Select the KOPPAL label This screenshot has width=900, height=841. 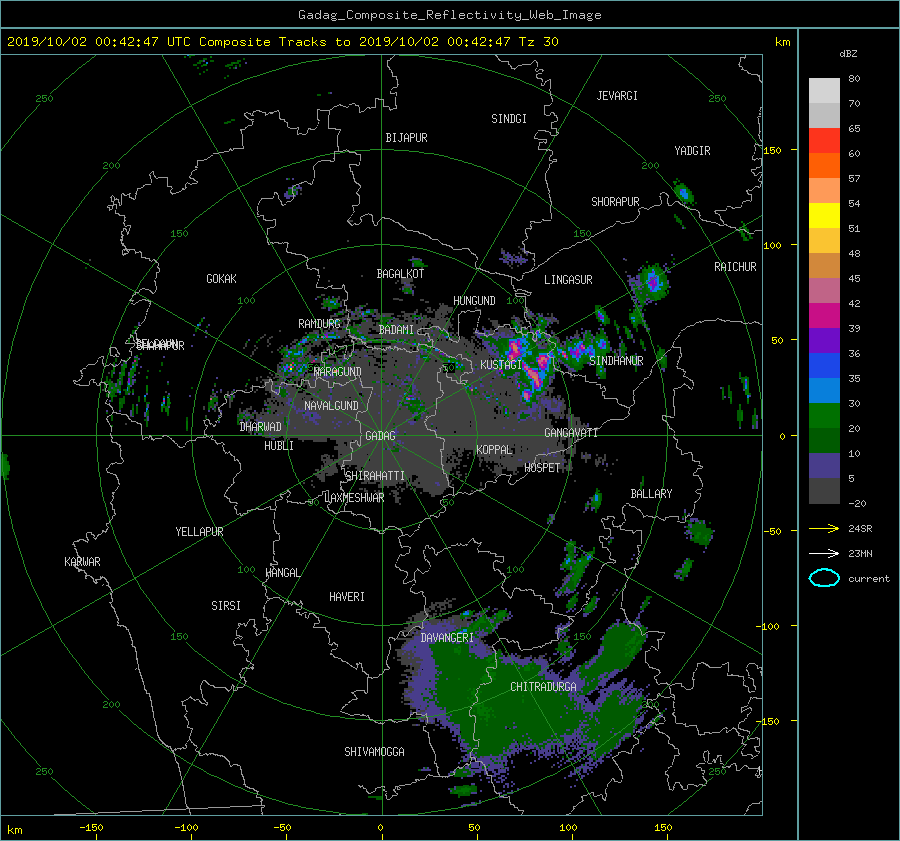[x=494, y=450]
